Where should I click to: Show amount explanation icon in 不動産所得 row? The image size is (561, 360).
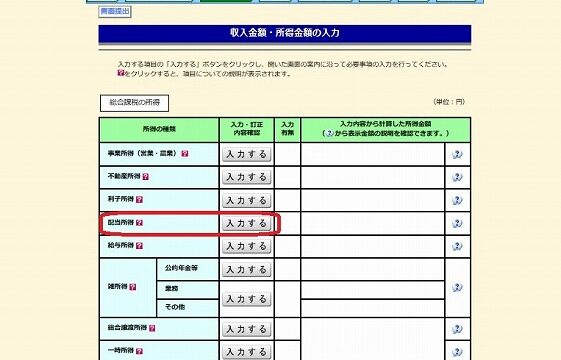(x=457, y=177)
